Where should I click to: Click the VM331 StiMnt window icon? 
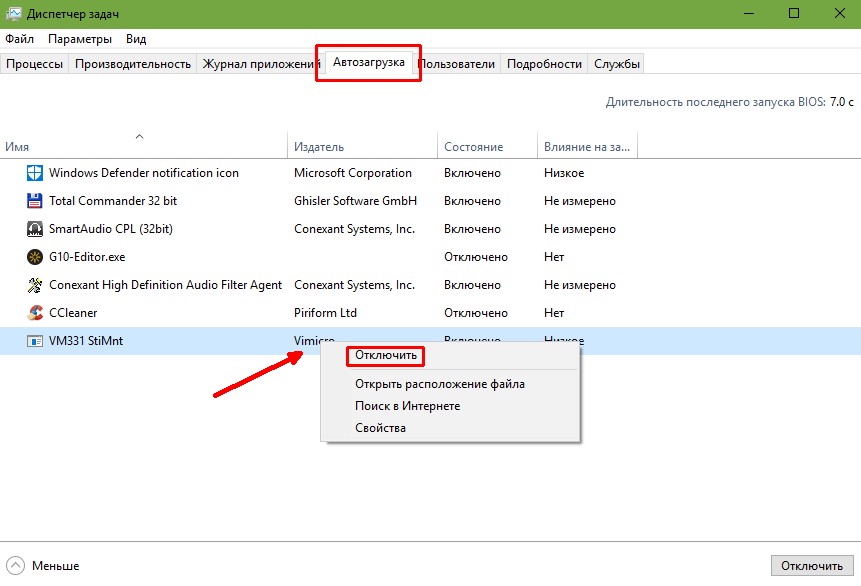coord(35,341)
